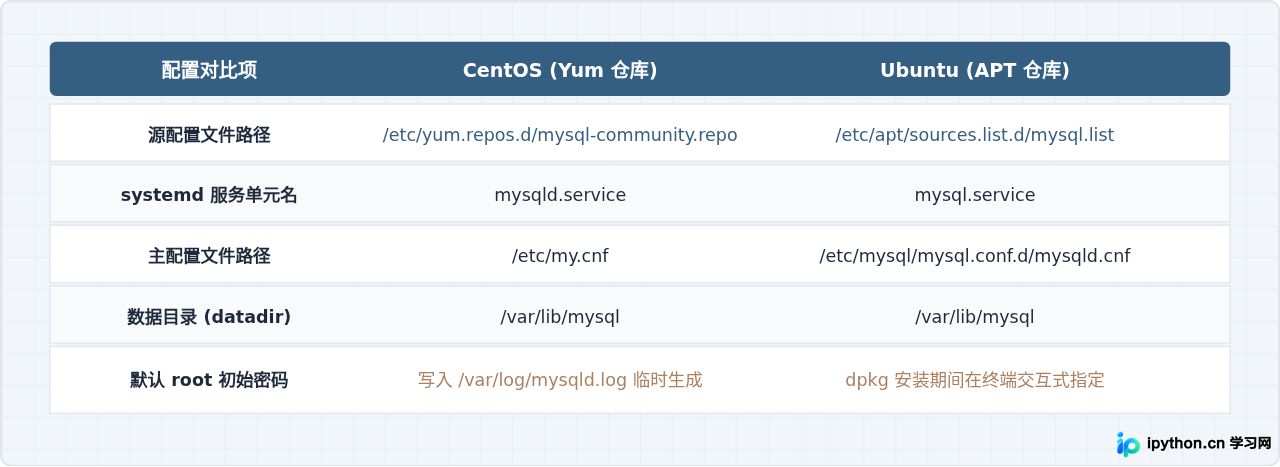Click the 写入 /var/log/mysqld.log 临时生成 text

[560, 380]
